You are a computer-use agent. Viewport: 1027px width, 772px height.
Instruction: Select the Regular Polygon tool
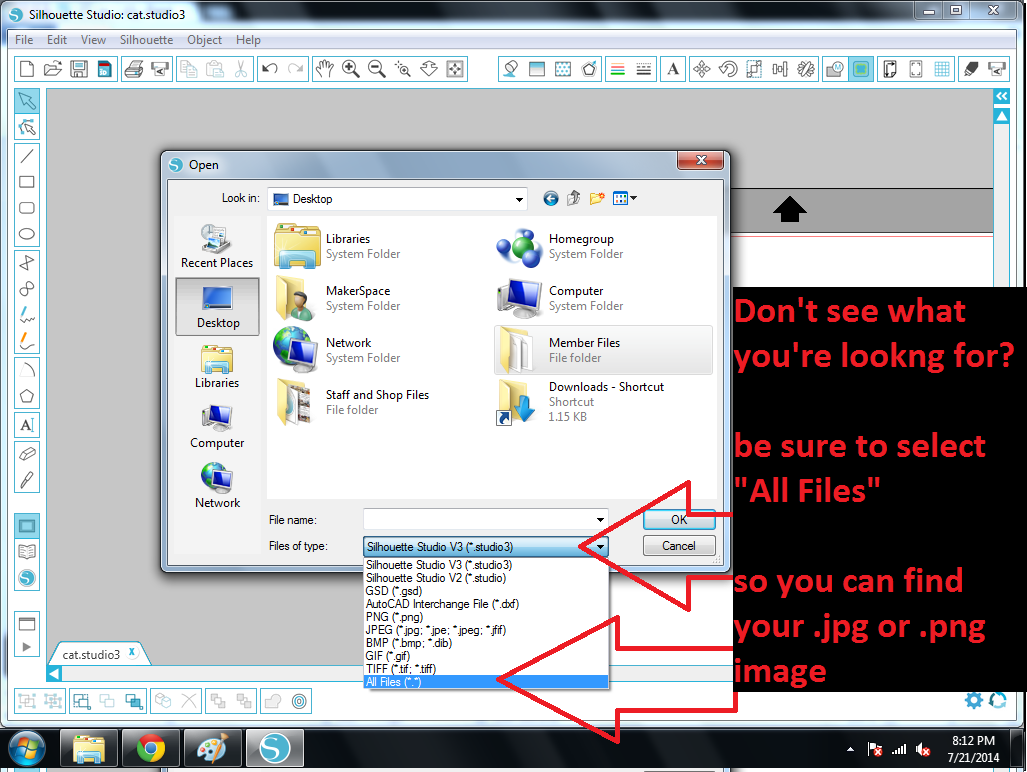click(x=27, y=396)
